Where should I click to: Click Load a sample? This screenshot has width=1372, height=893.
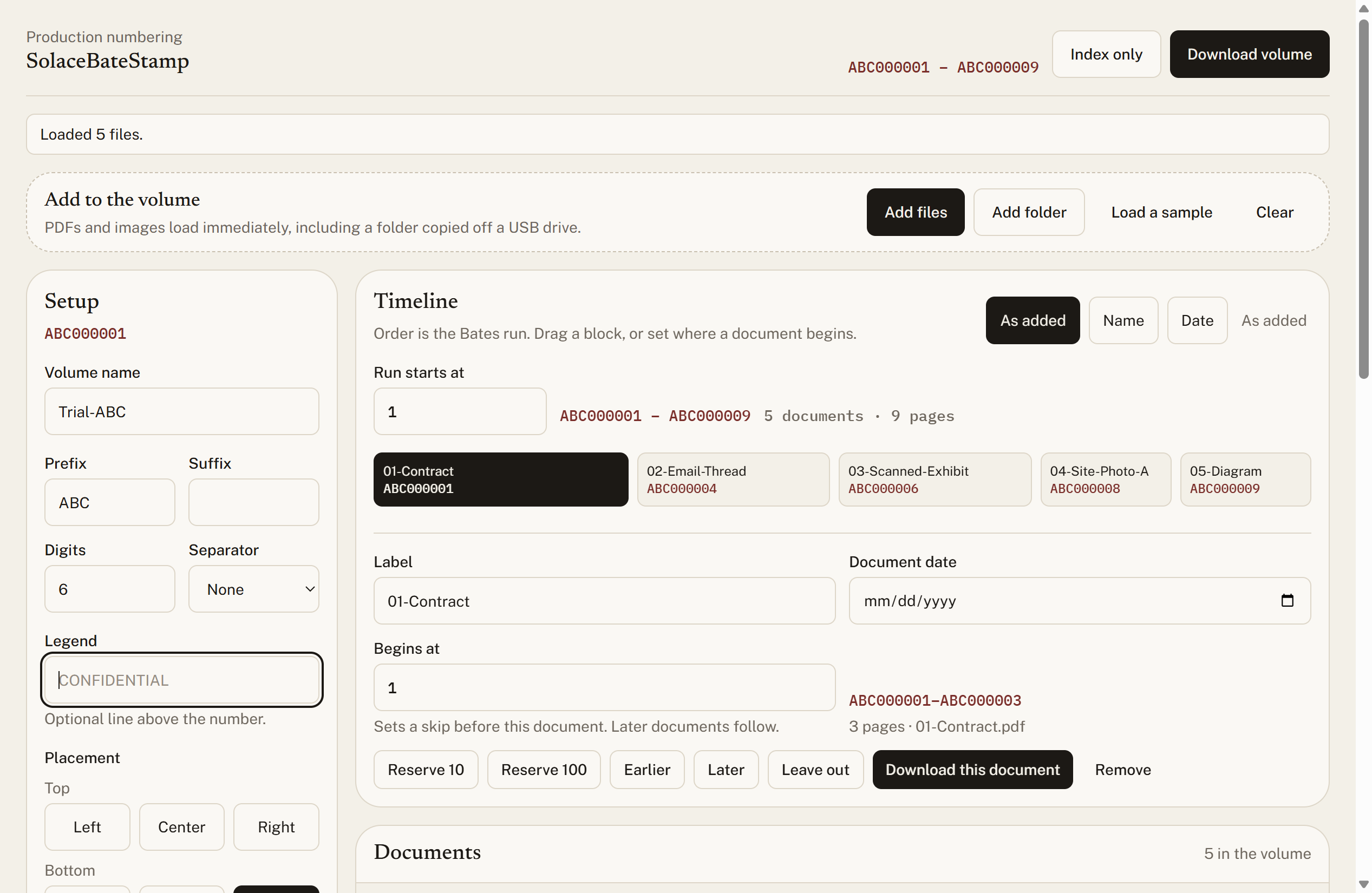1161,212
